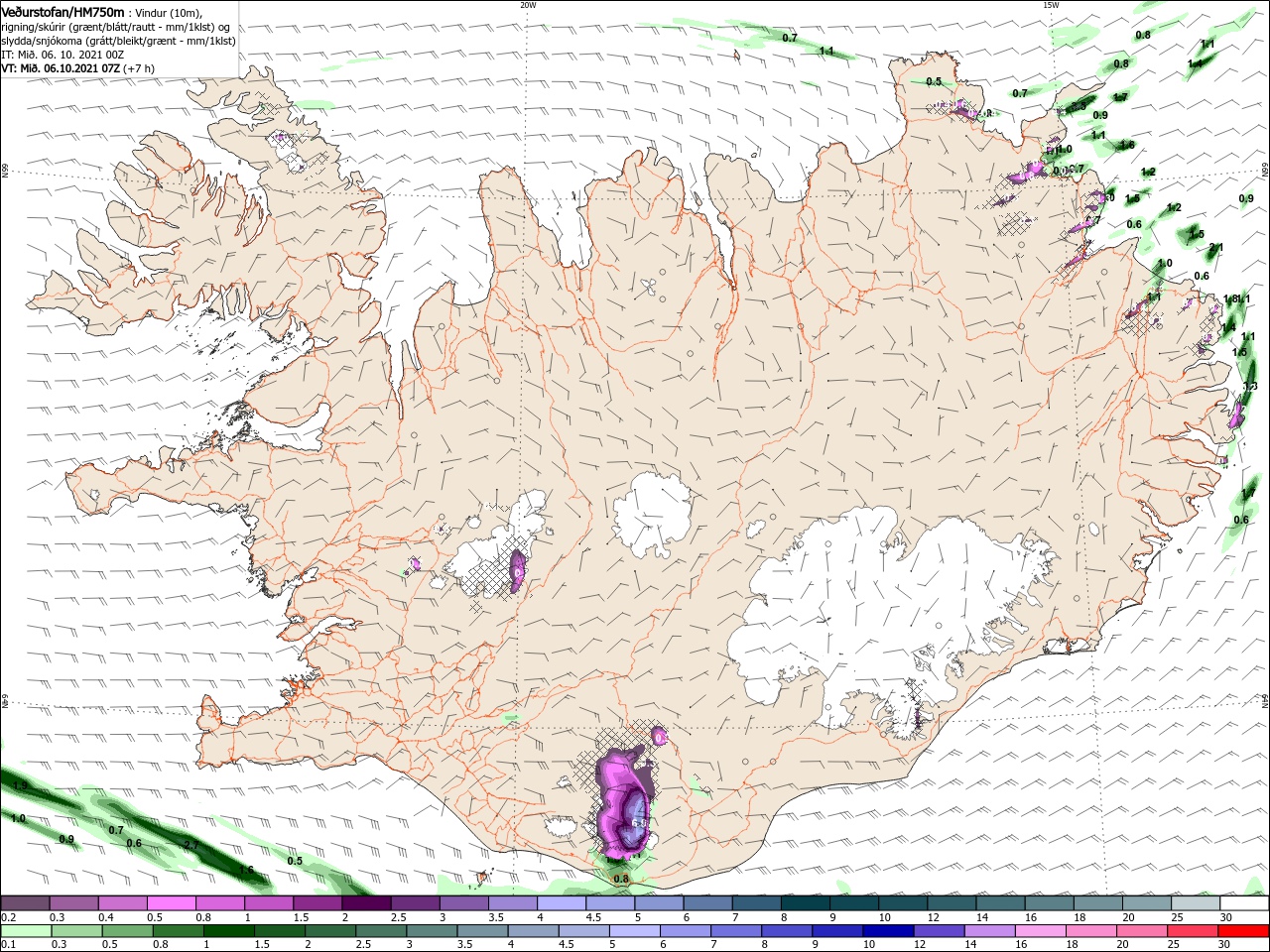Screen dimensions: 1270x952
Task: Select the darkest purple swatch above label 2
Action: 366,903
